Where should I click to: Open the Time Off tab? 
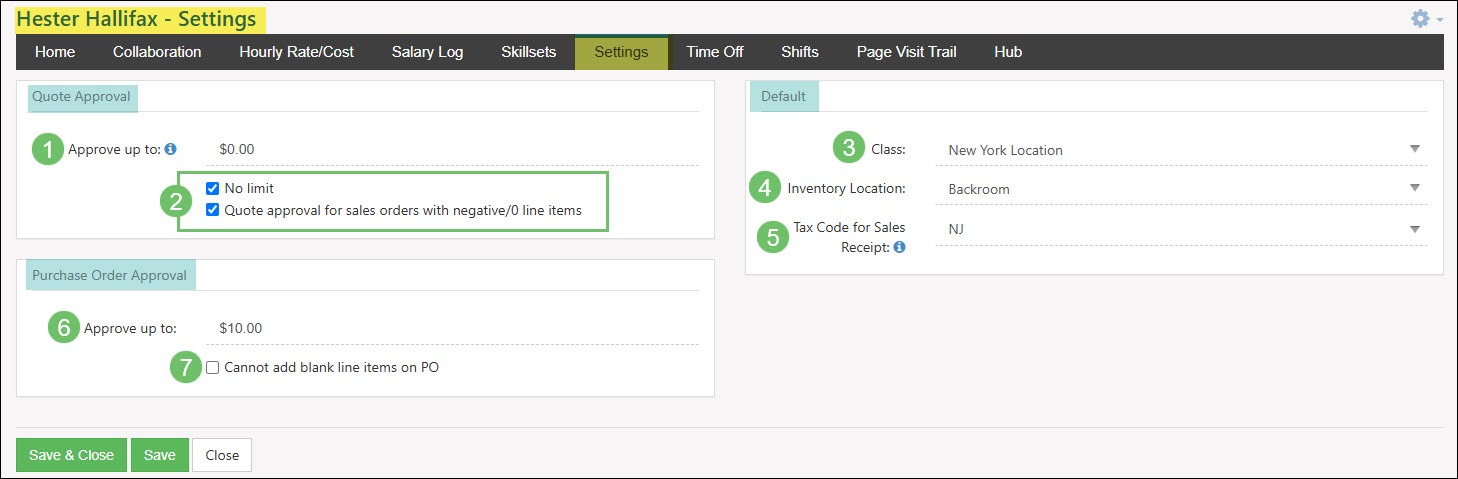click(x=715, y=52)
